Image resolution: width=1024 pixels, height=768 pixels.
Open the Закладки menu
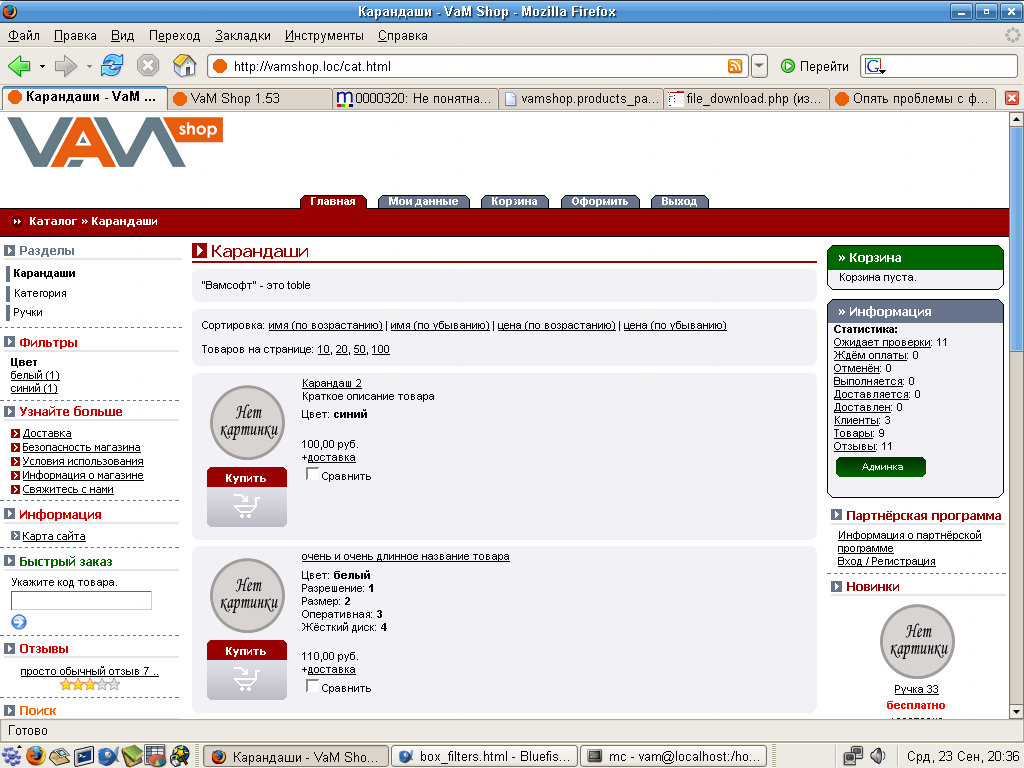point(242,35)
